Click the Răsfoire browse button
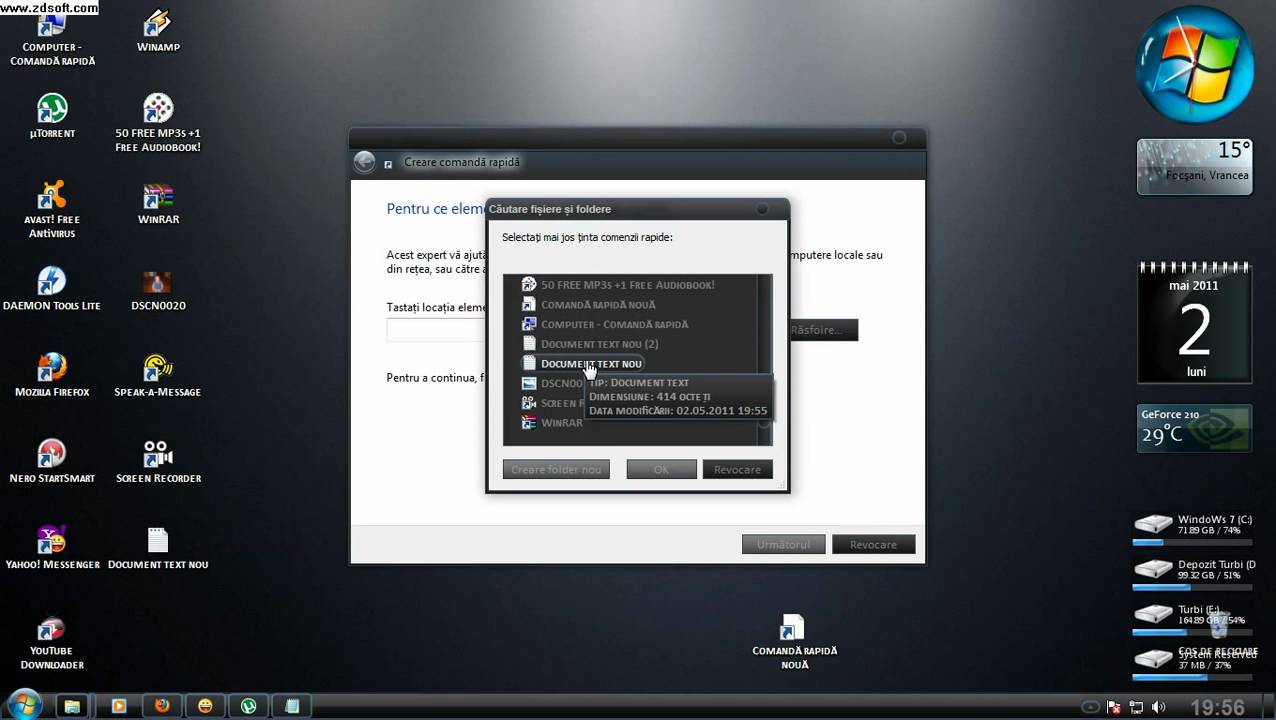The image size is (1276, 720). click(x=823, y=330)
